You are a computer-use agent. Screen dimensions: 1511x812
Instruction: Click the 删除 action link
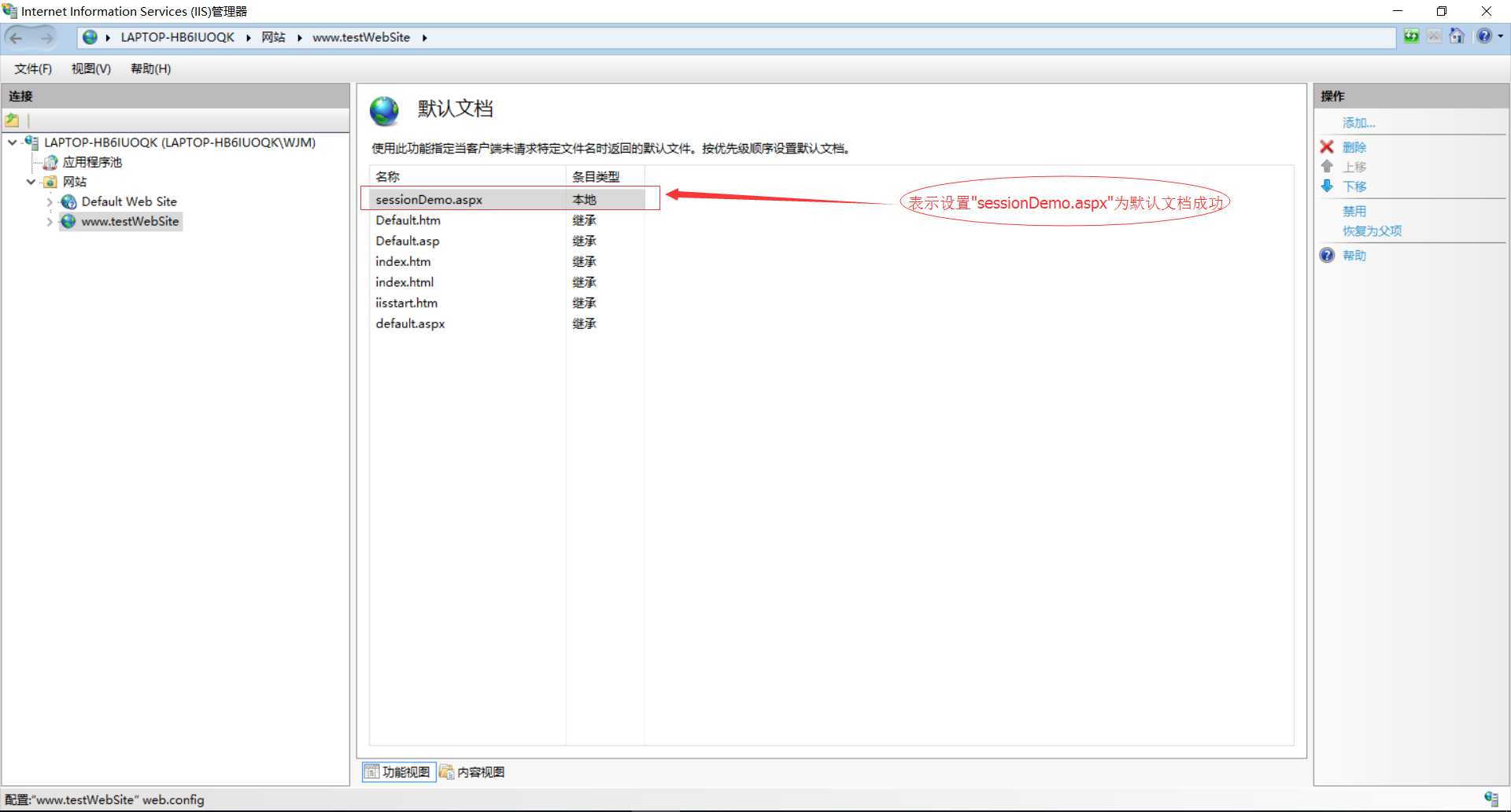pyautogui.click(x=1354, y=147)
